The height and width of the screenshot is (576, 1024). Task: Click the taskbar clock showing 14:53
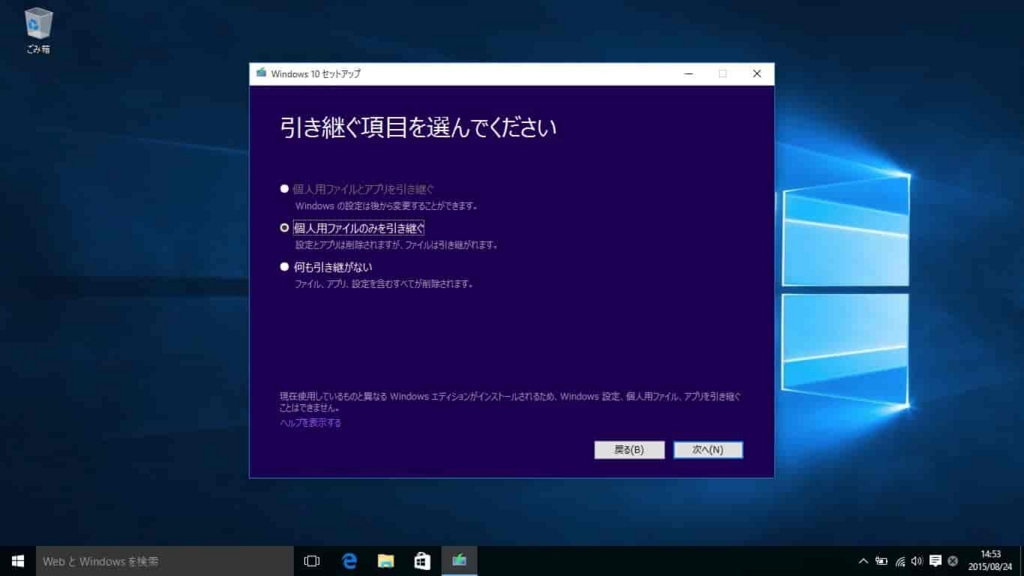pos(990,561)
